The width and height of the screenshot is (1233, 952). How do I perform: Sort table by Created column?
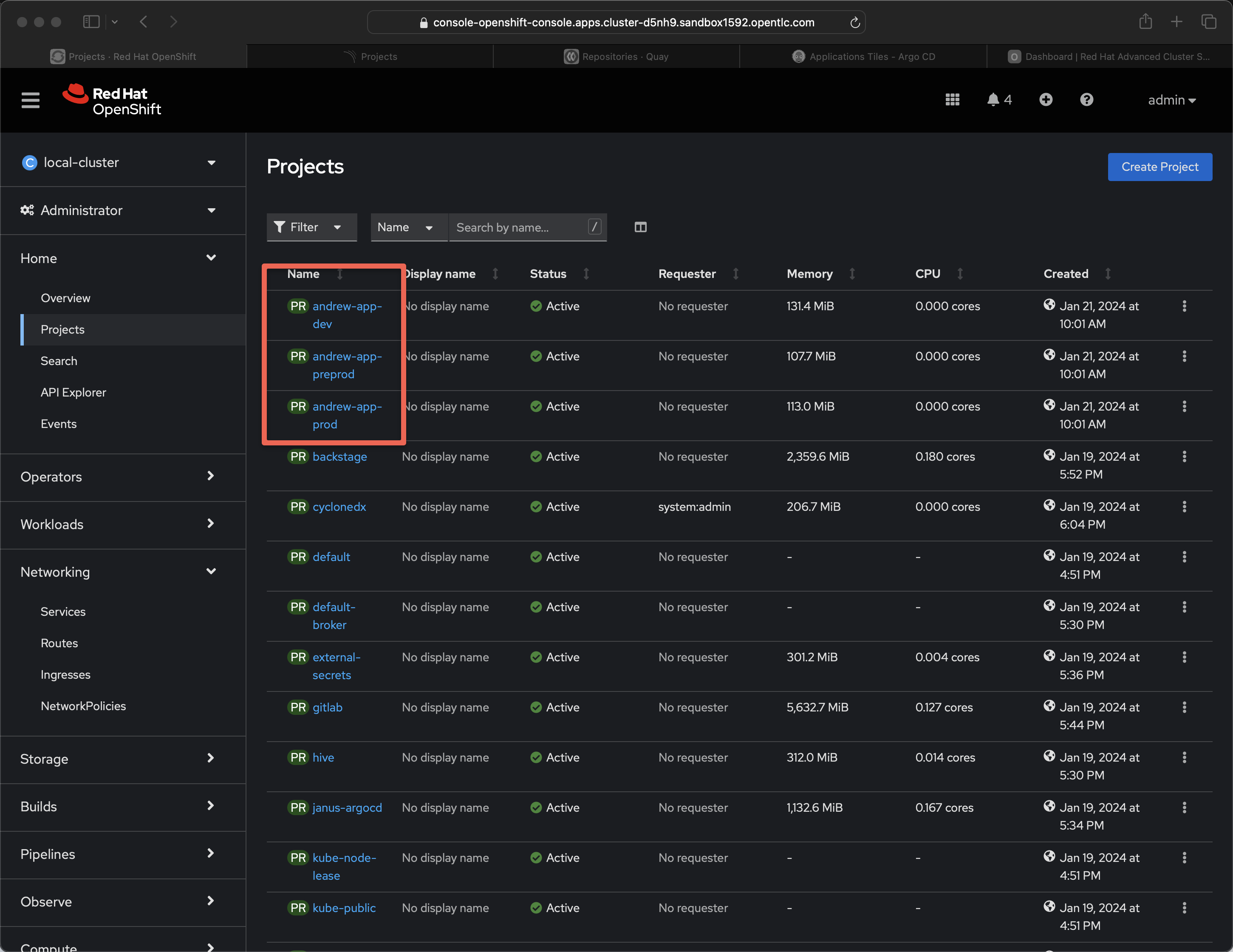[1065, 274]
